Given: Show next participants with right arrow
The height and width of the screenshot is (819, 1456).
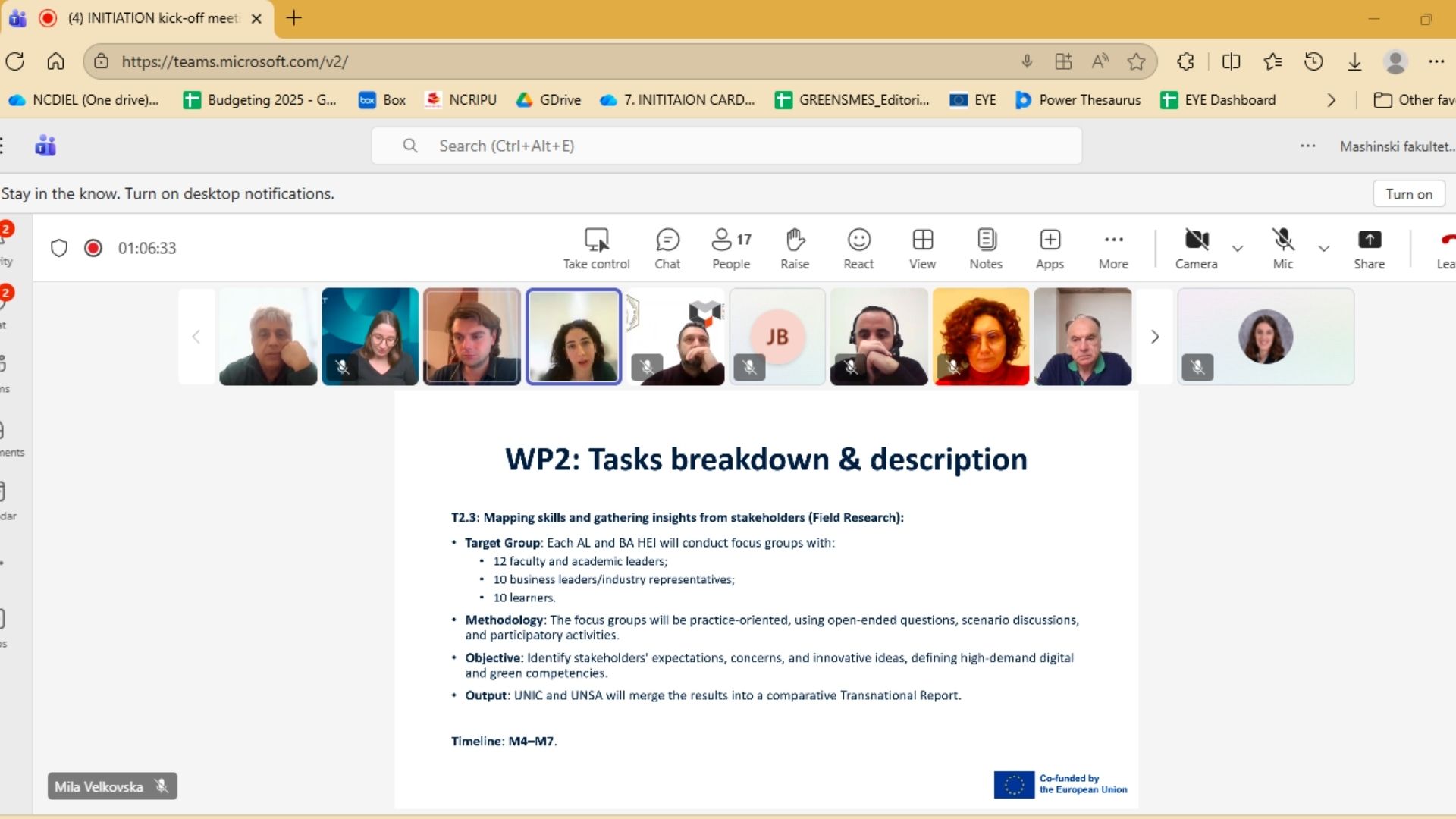Looking at the screenshot, I should click(1154, 337).
